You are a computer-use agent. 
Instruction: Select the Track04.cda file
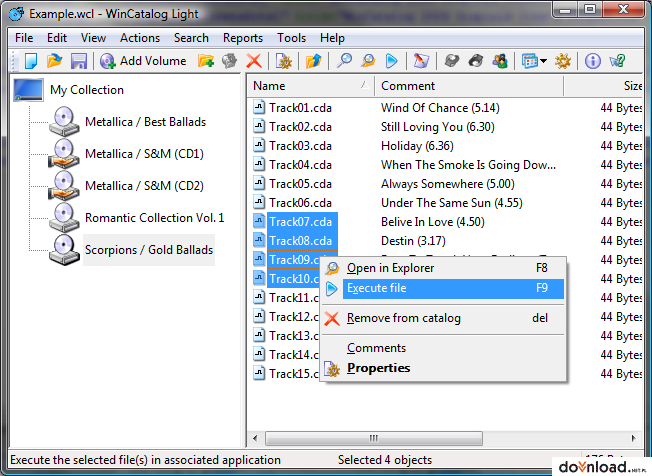coord(300,165)
